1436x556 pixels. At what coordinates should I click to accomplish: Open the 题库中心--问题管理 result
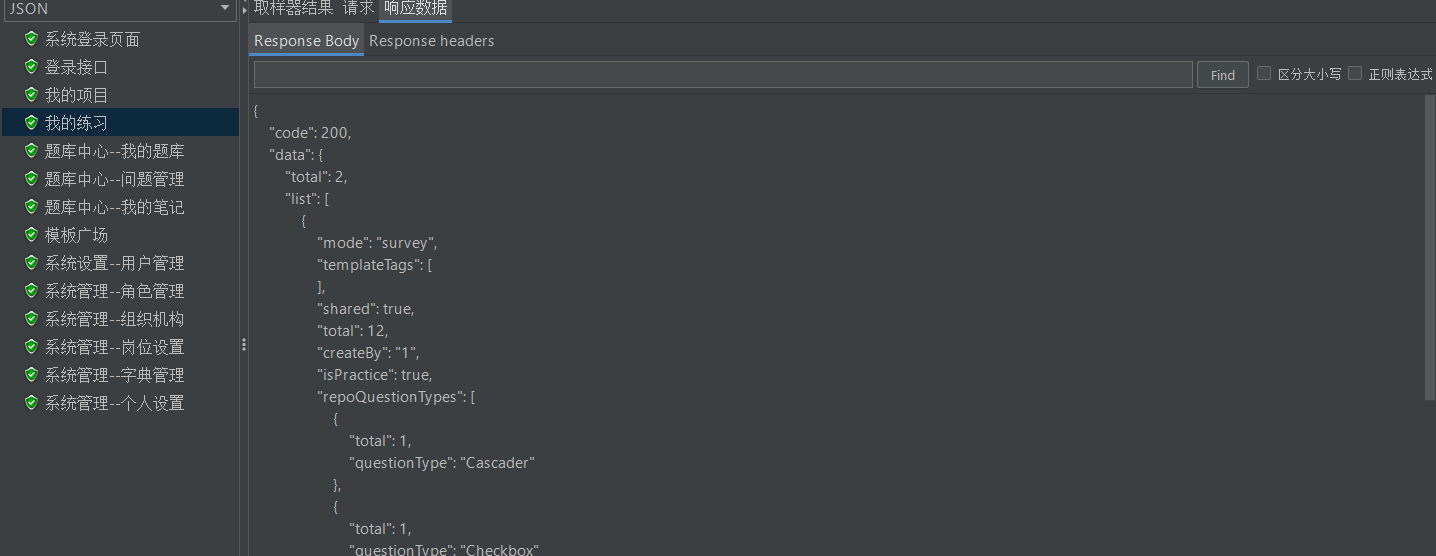114,179
